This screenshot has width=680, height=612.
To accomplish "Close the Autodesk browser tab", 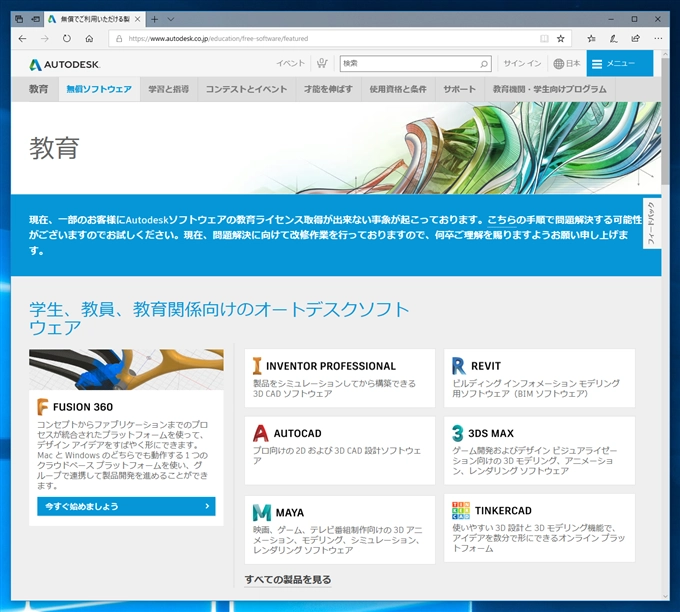I will [x=137, y=19].
